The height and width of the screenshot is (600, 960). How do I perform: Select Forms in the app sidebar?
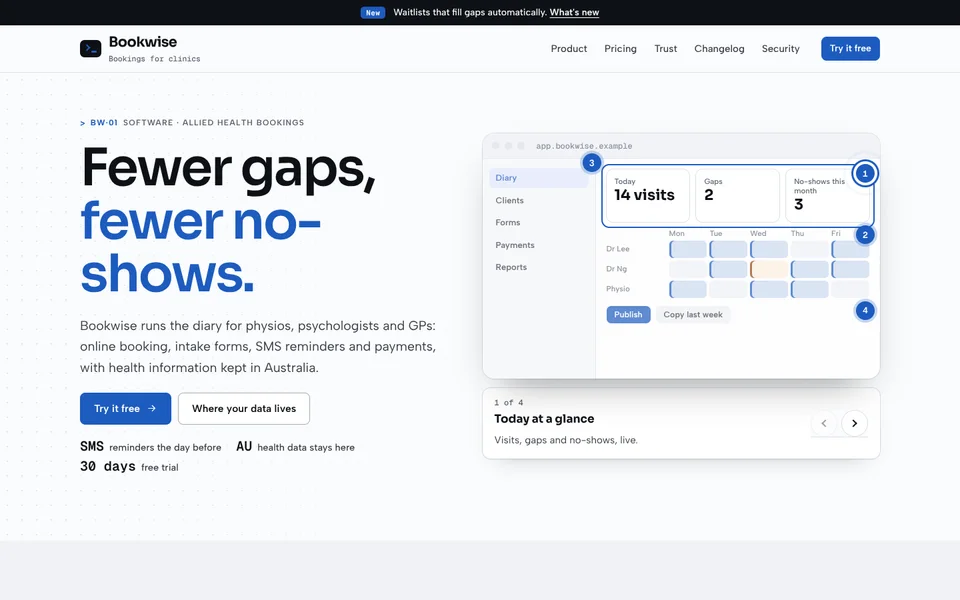click(539, 222)
